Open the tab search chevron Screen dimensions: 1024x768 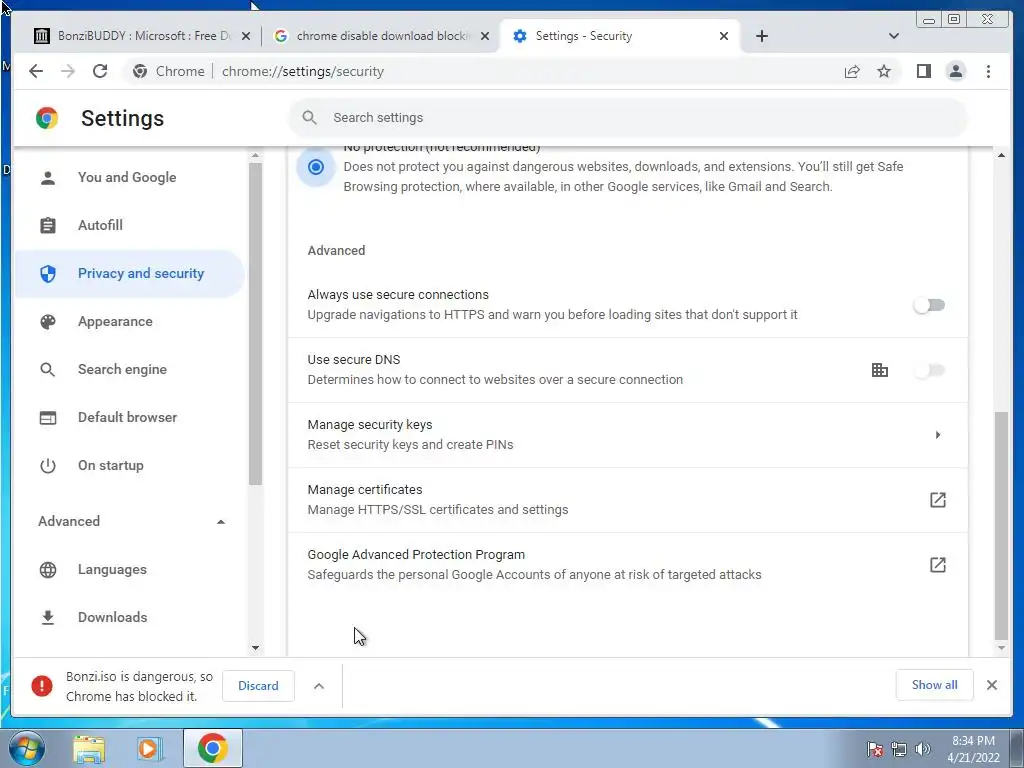coord(894,36)
